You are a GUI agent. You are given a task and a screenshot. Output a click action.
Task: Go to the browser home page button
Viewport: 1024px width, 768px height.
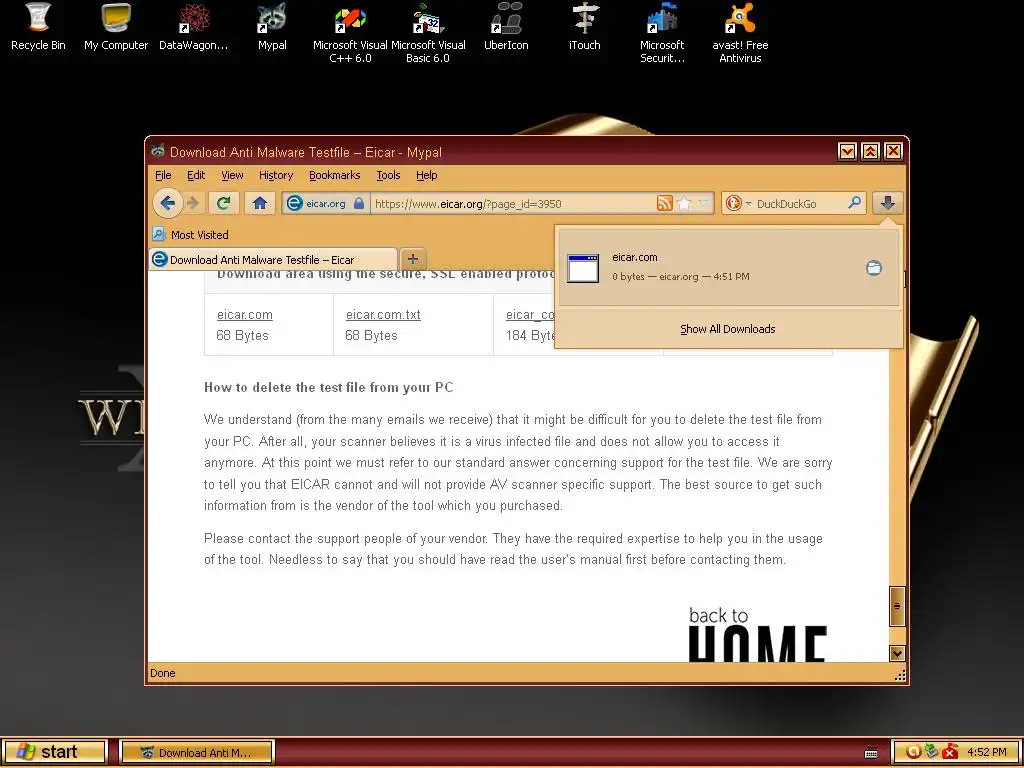click(260, 203)
